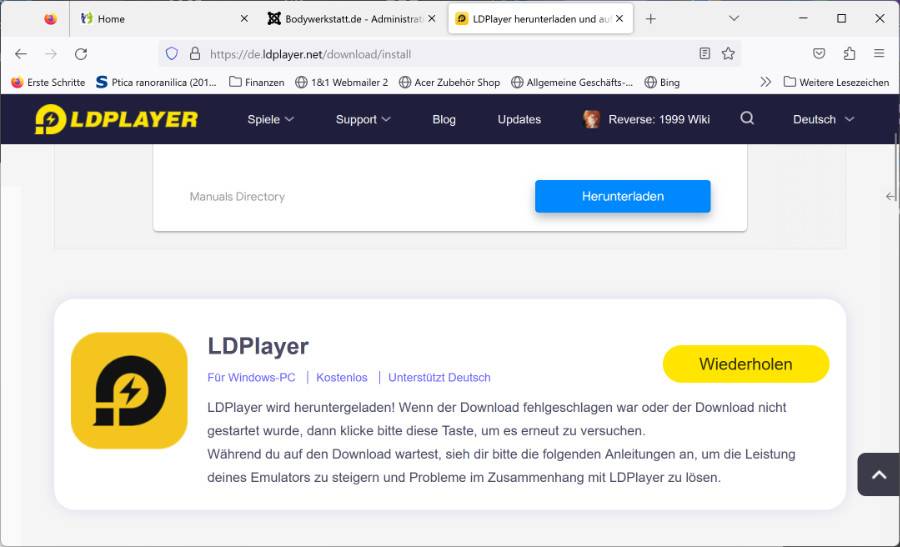The height and width of the screenshot is (547, 900).
Task: Close the Bodywerkstatt.de tab
Action: pyautogui.click(x=432, y=19)
